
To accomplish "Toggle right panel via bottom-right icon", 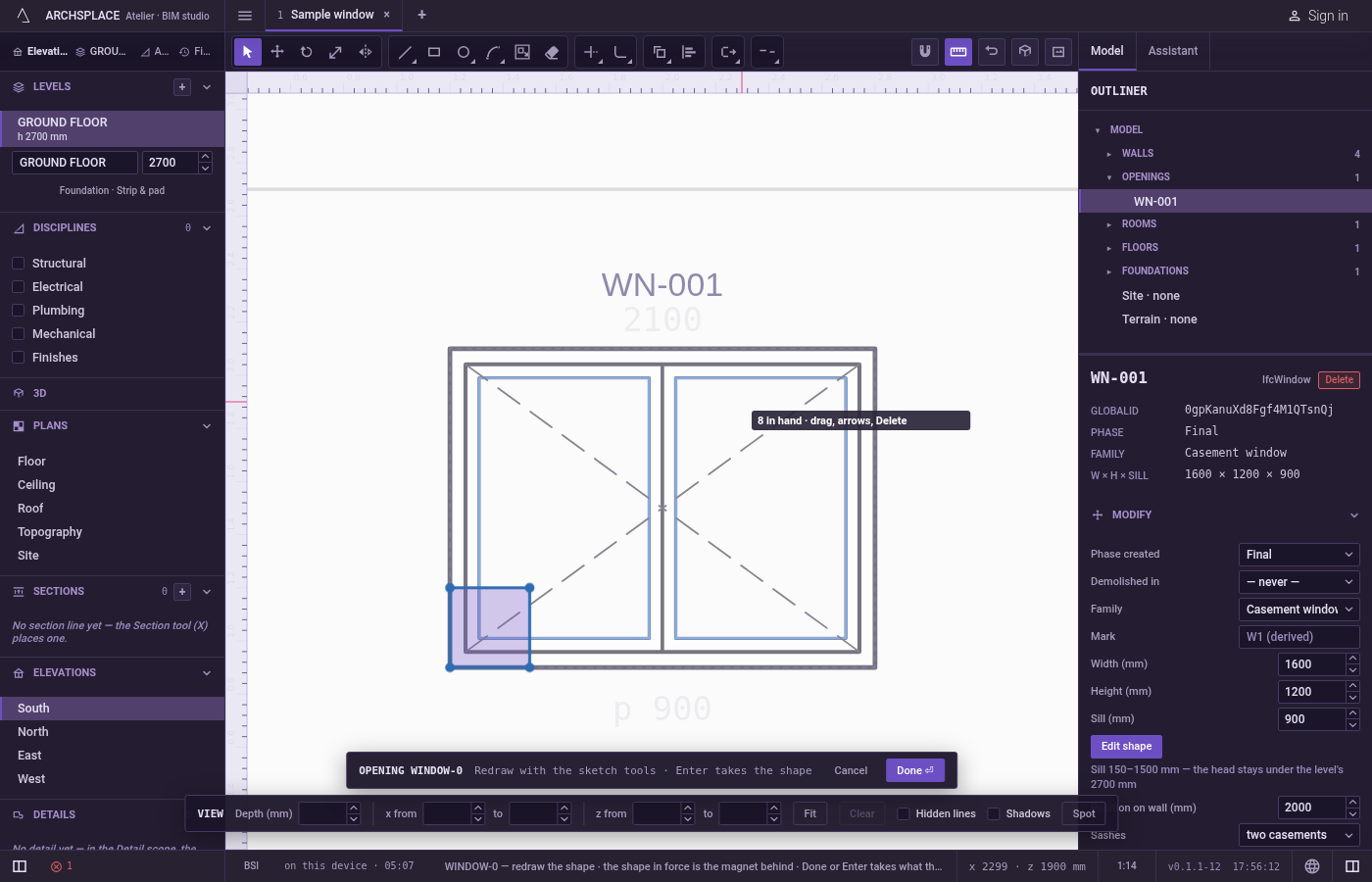I will (x=1352, y=866).
